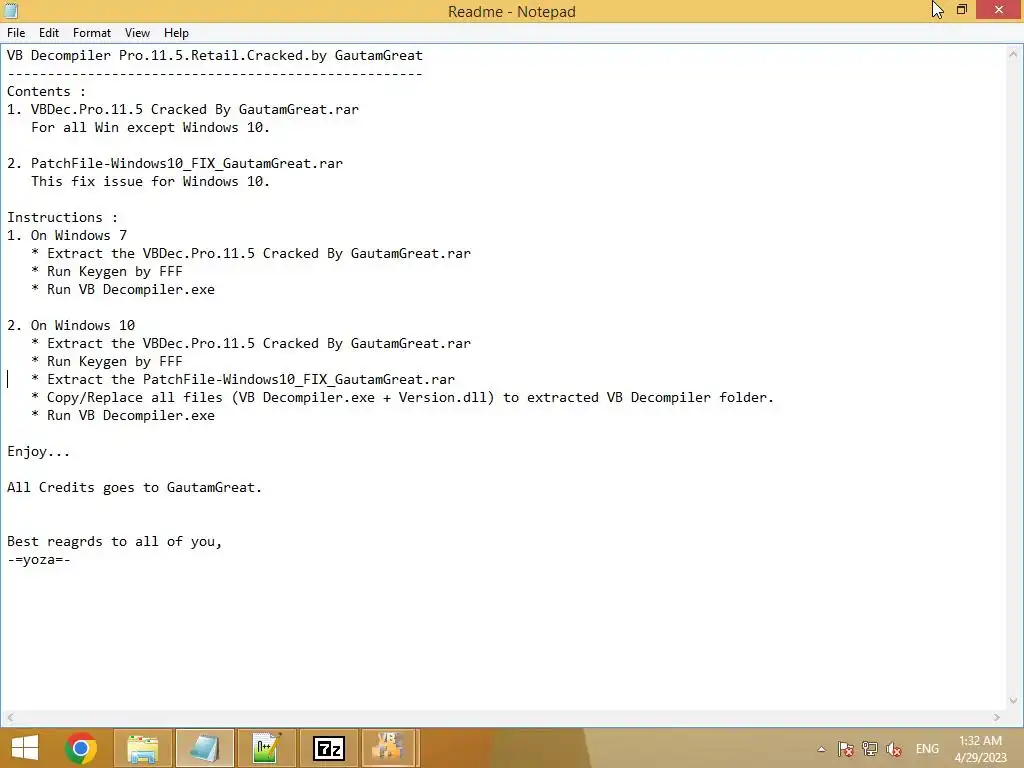Click the muted volume tray icon
The image size is (1024, 768).
click(894, 749)
